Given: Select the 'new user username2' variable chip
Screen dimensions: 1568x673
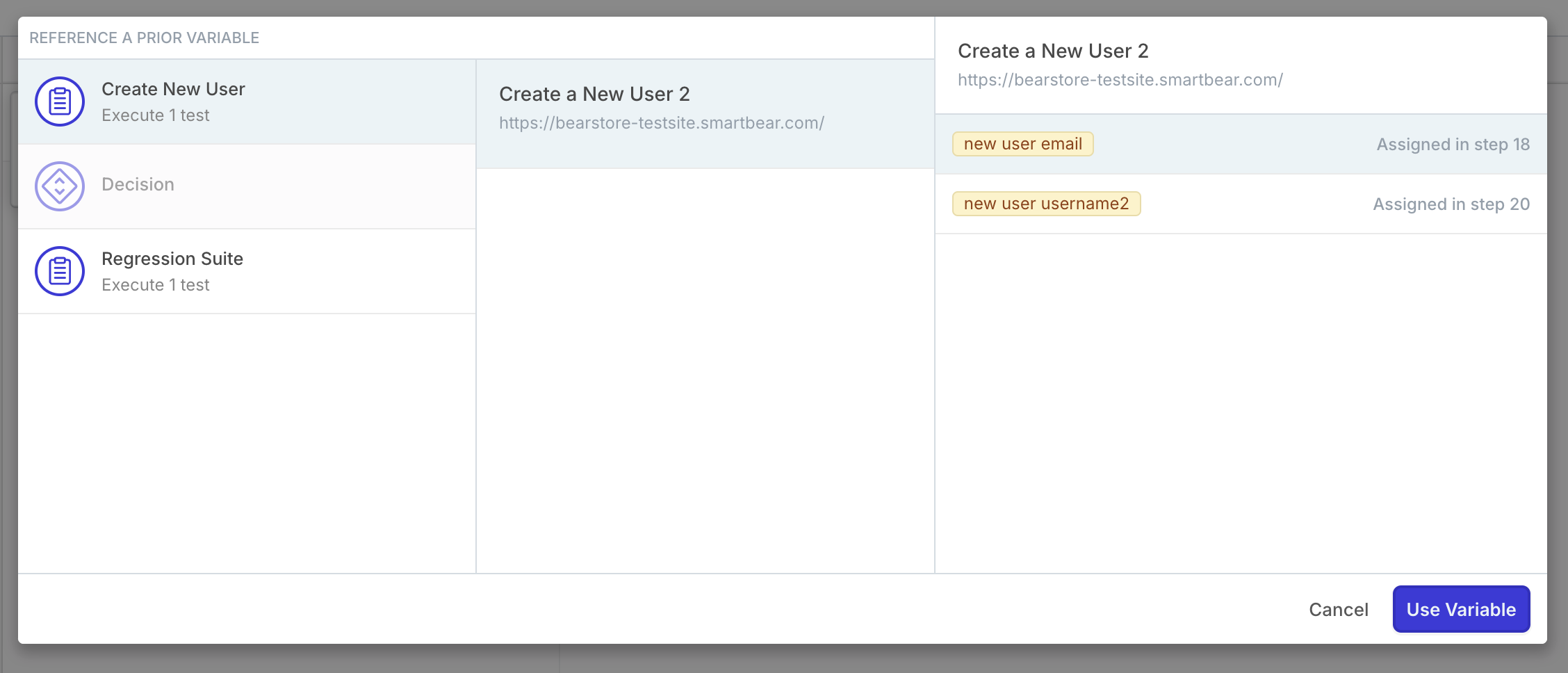Looking at the screenshot, I should pos(1046,204).
